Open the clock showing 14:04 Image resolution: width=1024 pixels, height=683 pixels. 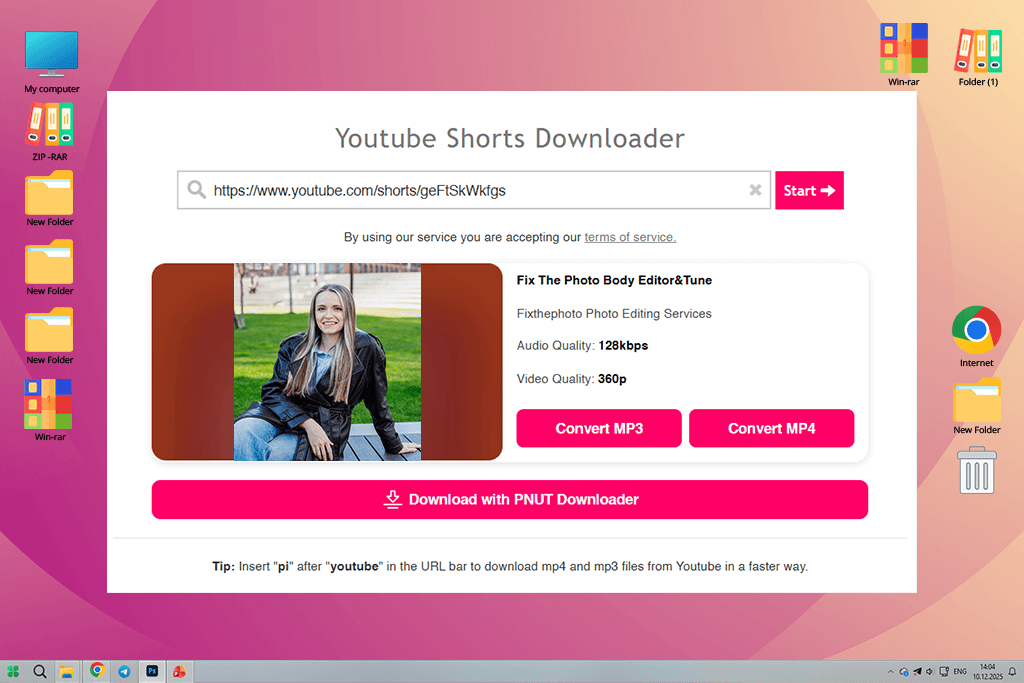point(987,672)
